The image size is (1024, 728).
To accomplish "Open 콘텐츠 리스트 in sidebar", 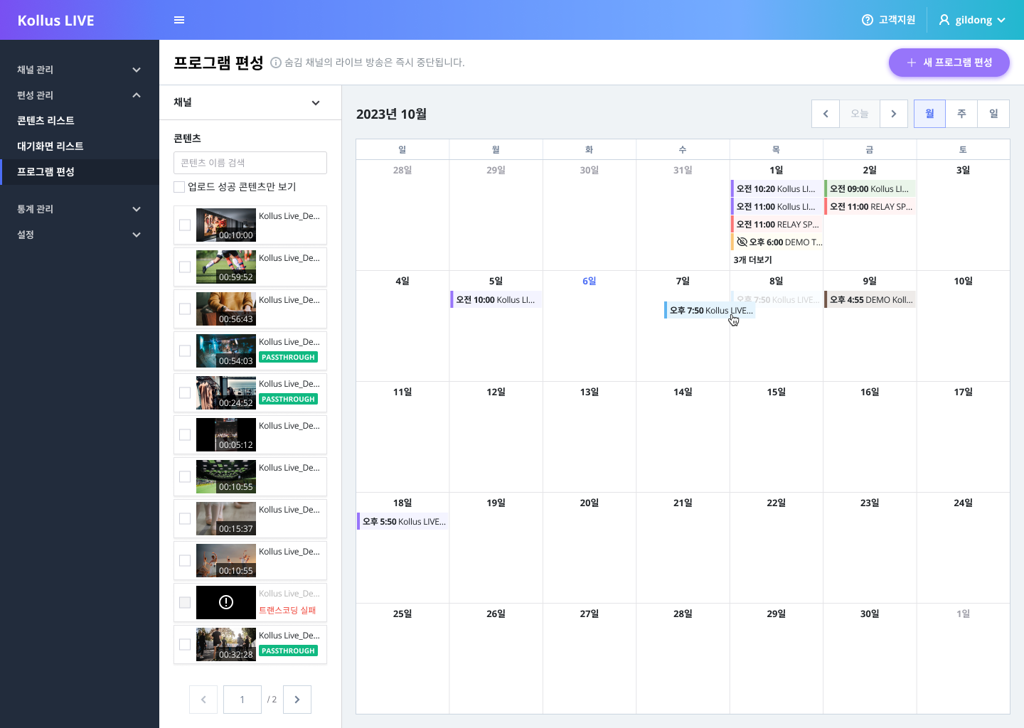I will coord(46,121).
